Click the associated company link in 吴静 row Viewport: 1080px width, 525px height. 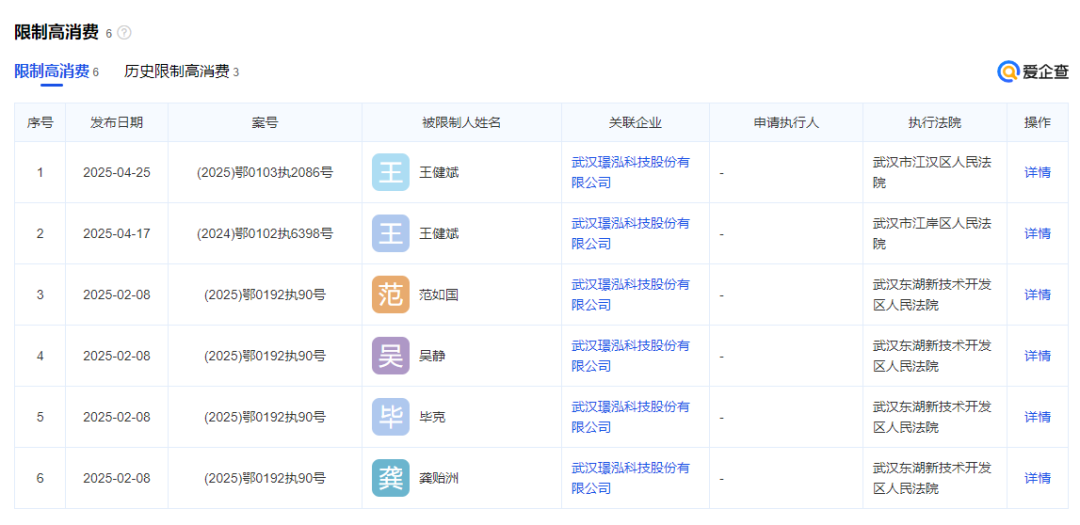pos(630,355)
